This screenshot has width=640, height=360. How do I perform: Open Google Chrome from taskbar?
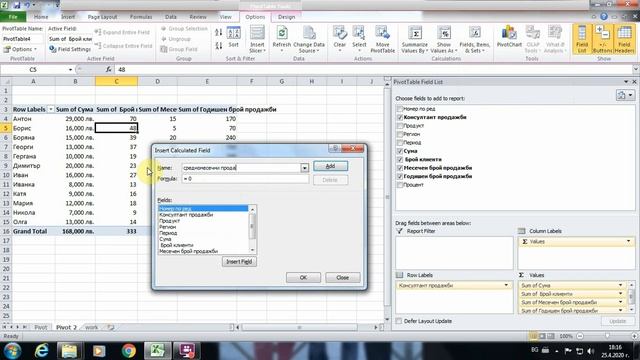coord(129,351)
